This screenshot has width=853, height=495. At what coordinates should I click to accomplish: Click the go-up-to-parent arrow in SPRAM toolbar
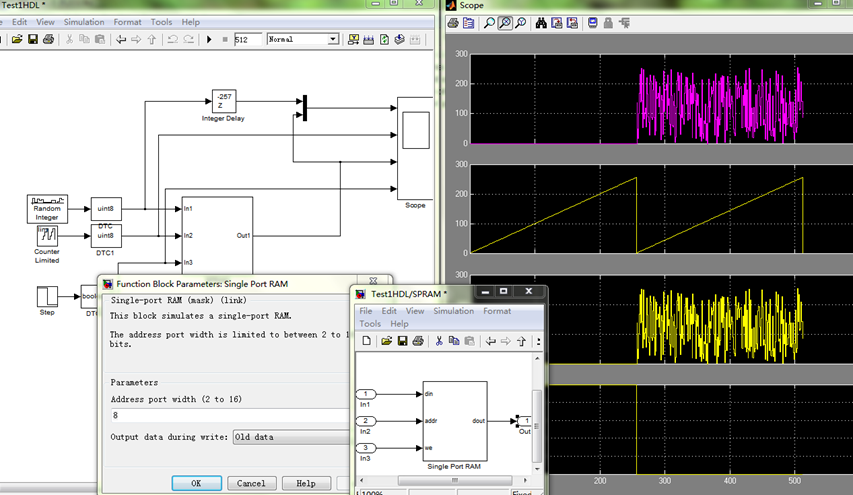(521, 341)
